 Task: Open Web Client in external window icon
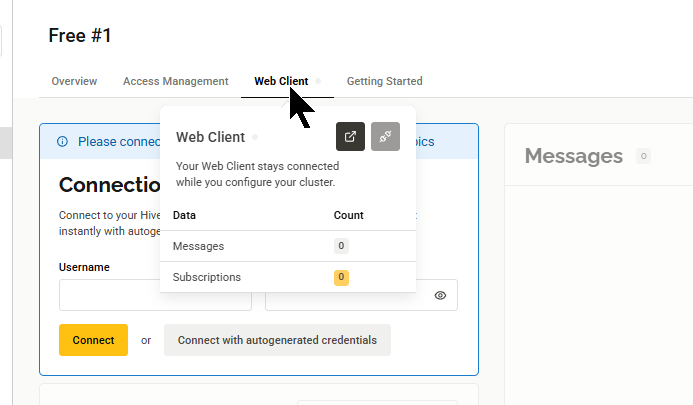[350, 137]
